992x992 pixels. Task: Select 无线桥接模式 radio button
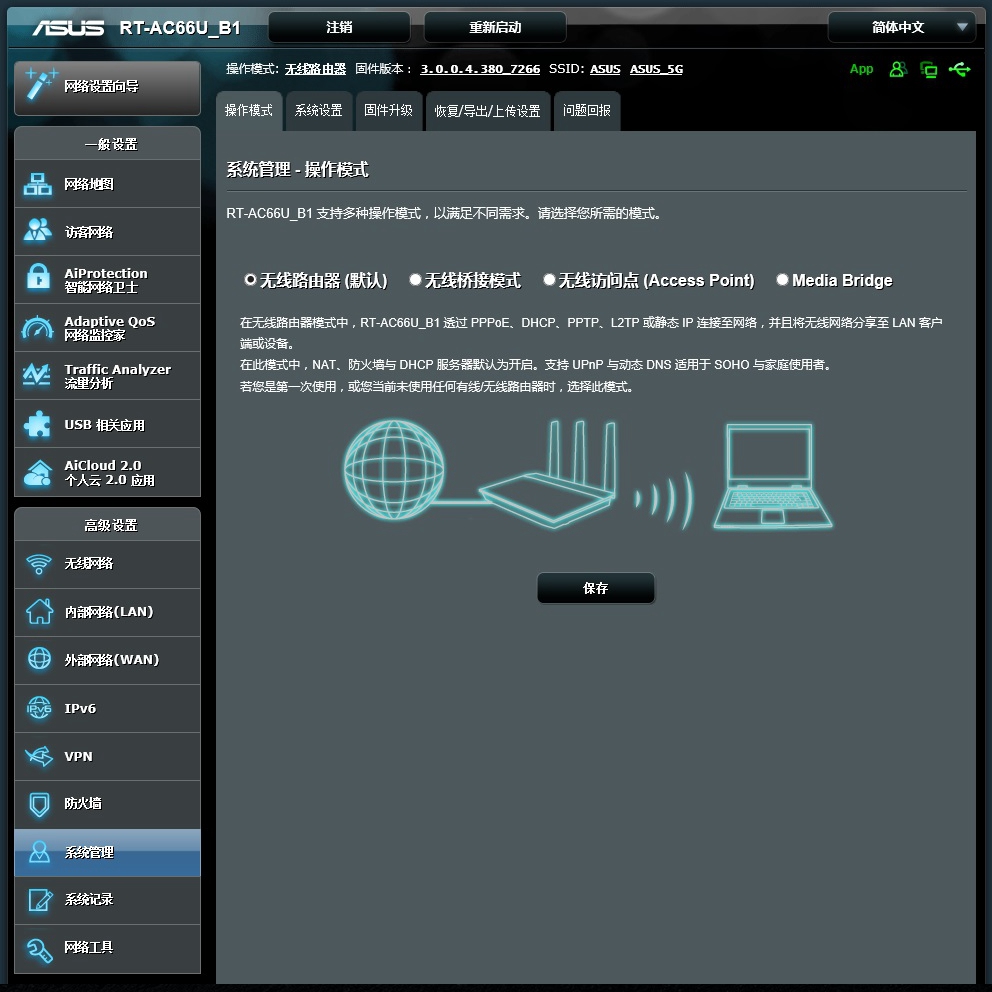(415, 280)
